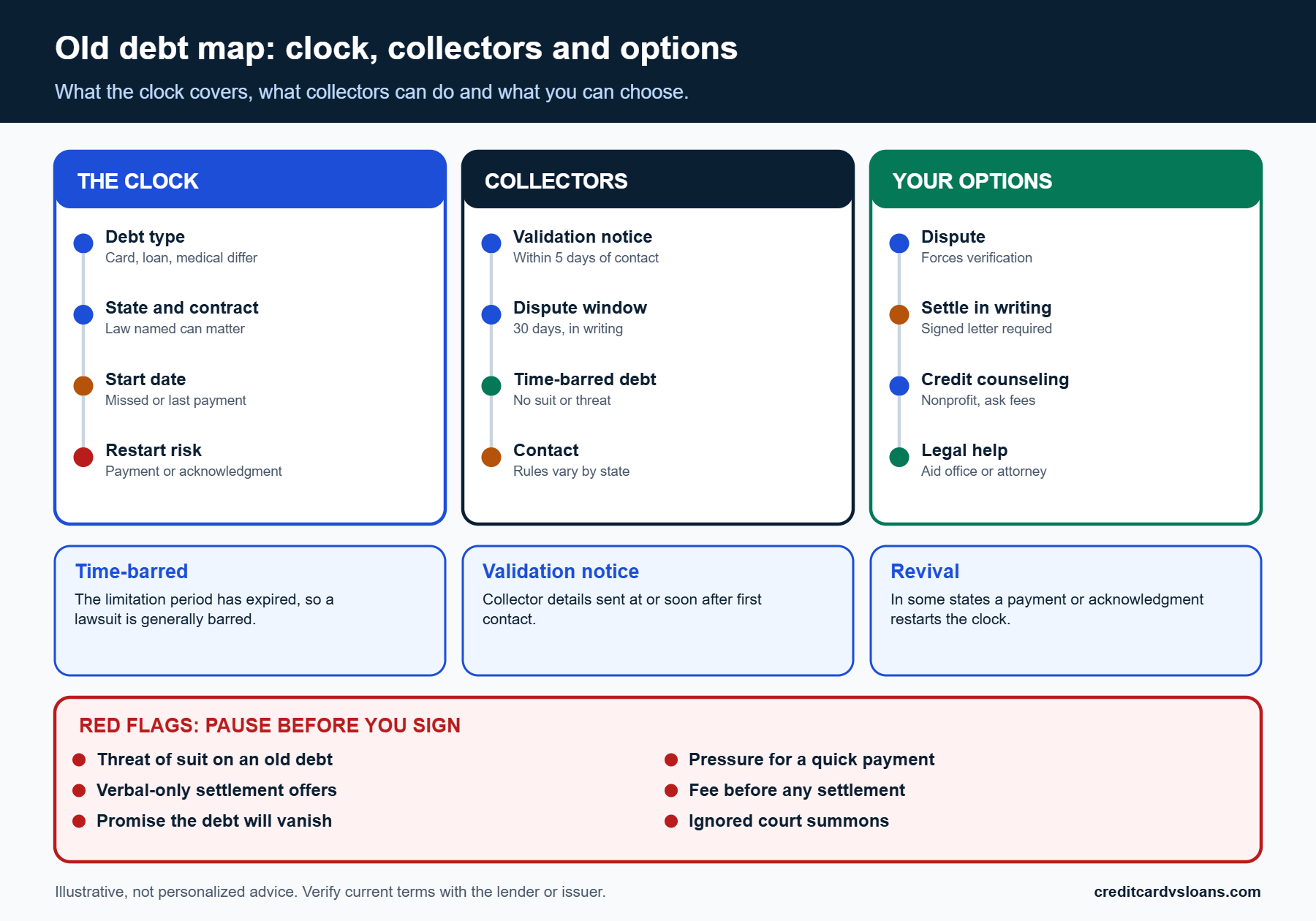Click the Time-barred debt item title
Screen dimensions: 1316x921
585,379
